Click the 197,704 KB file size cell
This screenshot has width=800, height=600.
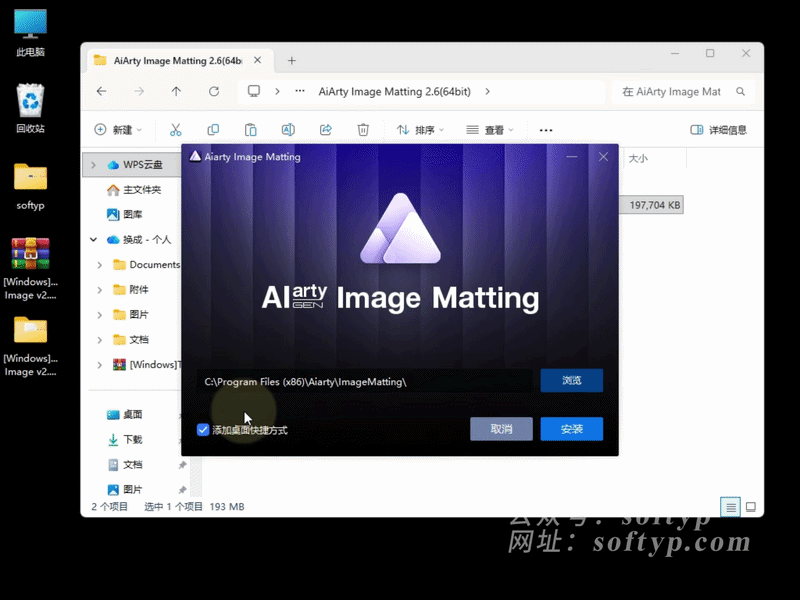[x=654, y=205]
